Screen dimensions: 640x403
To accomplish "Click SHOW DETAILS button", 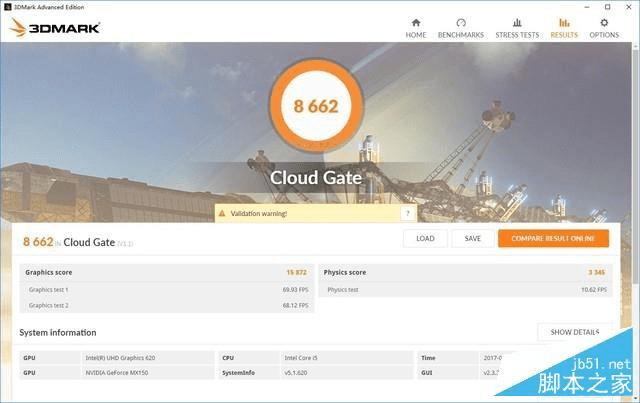I will tap(575, 332).
